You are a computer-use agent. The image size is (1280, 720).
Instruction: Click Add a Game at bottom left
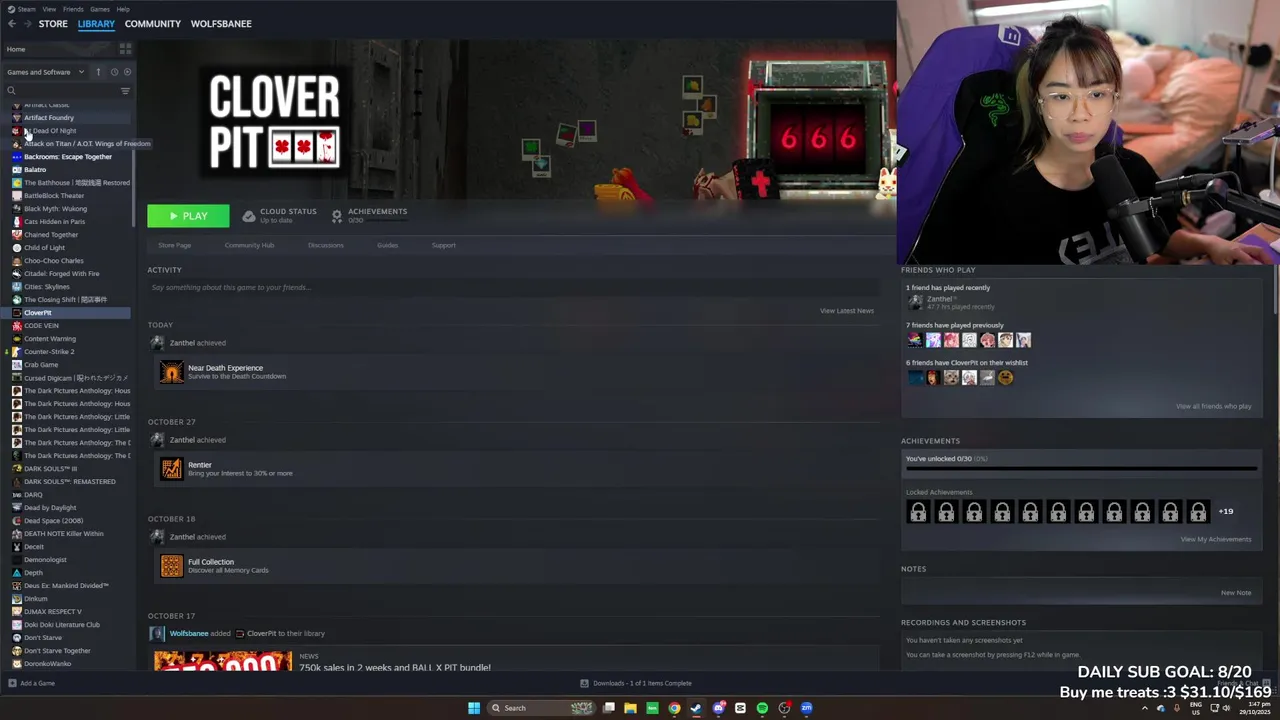[32, 683]
